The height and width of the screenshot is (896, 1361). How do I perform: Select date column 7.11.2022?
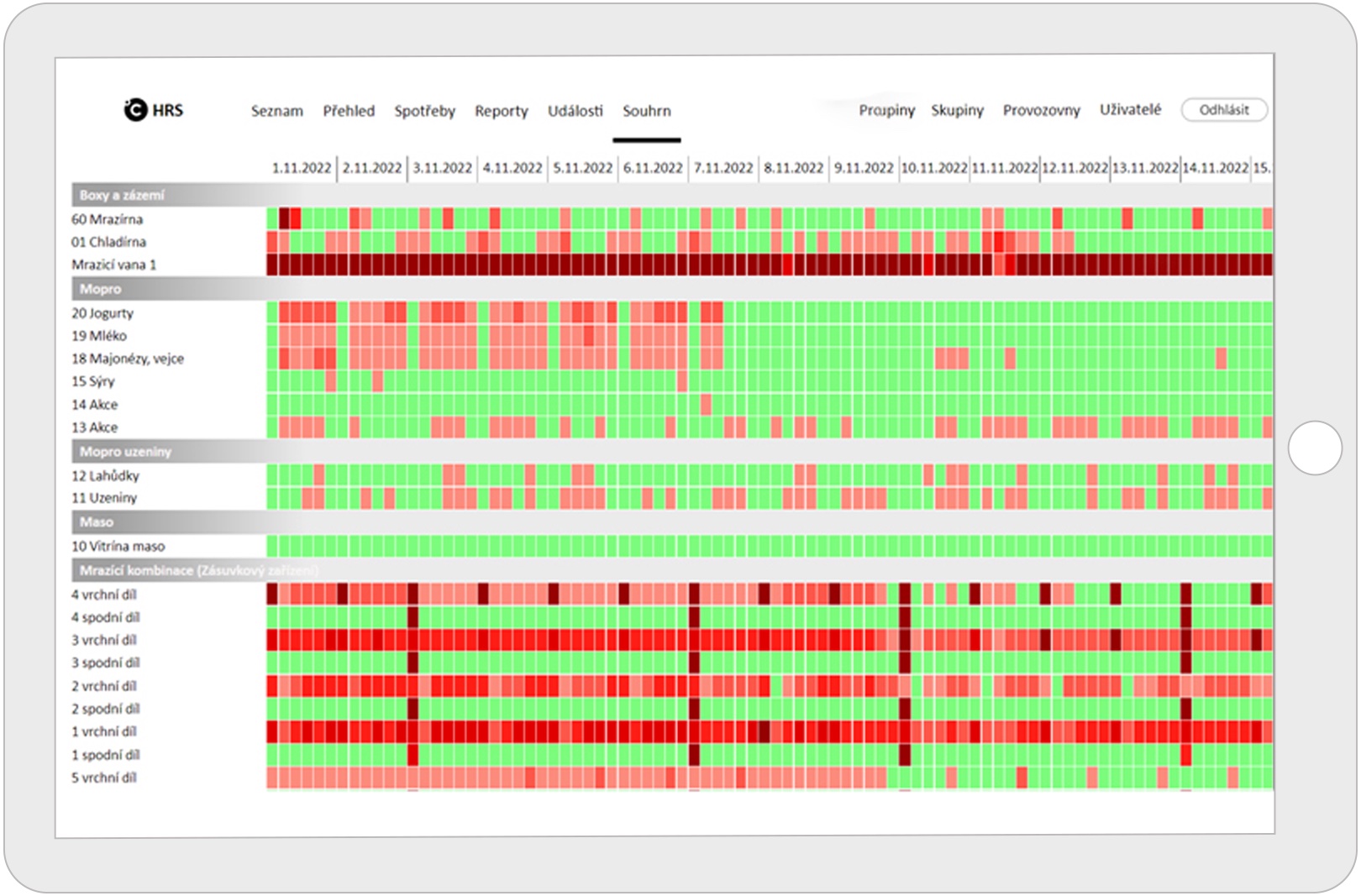(x=723, y=168)
